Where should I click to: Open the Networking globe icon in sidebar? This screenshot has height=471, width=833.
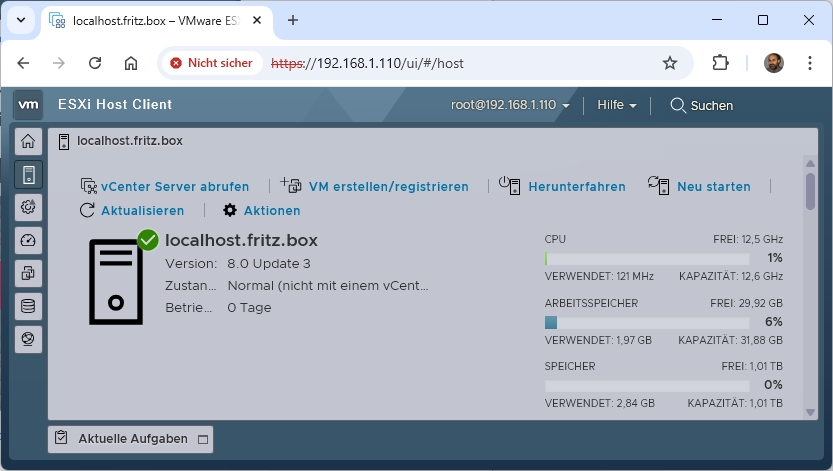tap(28, 339)
